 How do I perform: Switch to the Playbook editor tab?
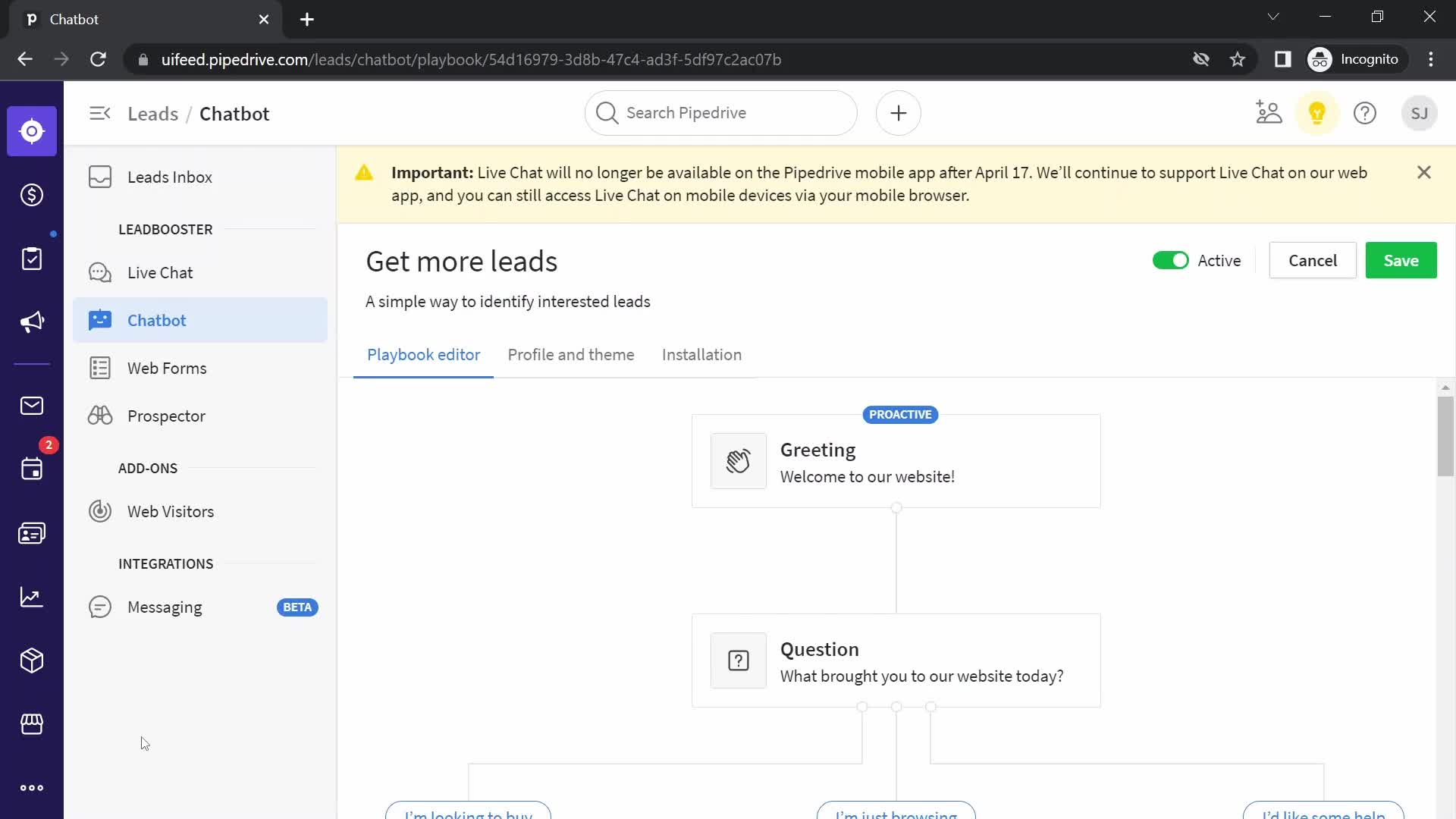coord(423,355)
